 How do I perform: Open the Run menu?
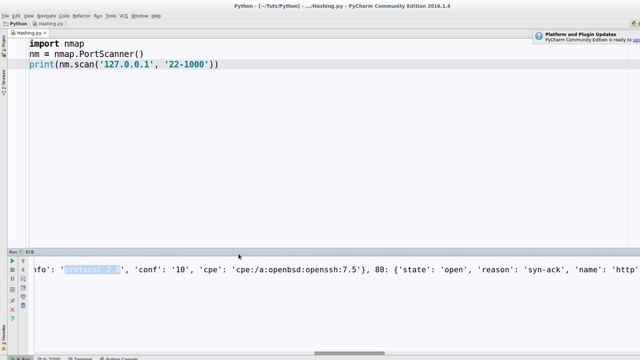(98, 16)
